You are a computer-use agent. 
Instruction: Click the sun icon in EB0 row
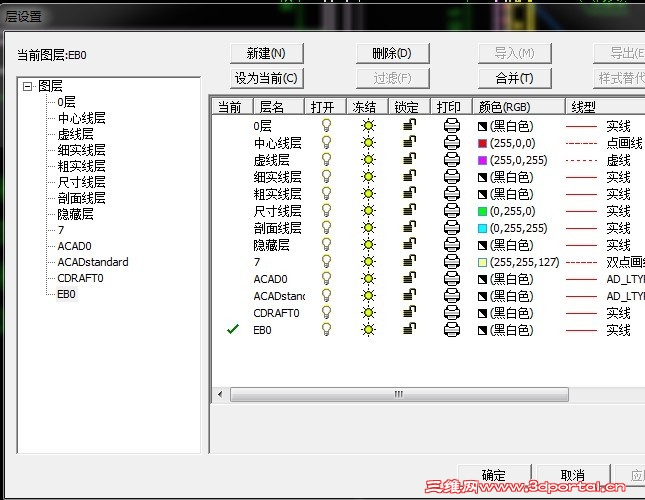[x=369, y=330]
